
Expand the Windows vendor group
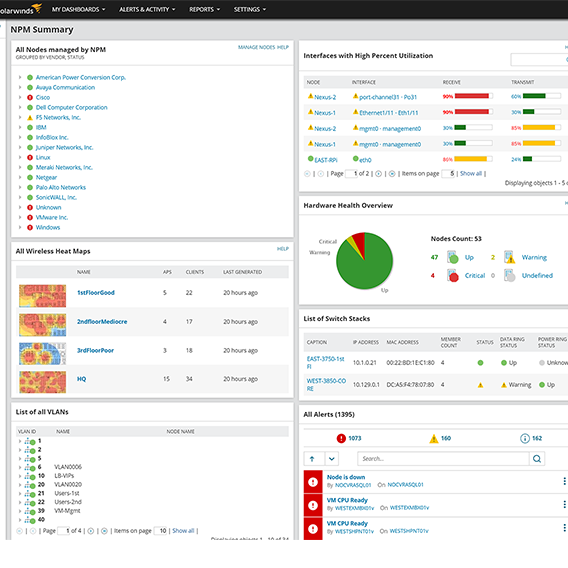tap(20, 227)
